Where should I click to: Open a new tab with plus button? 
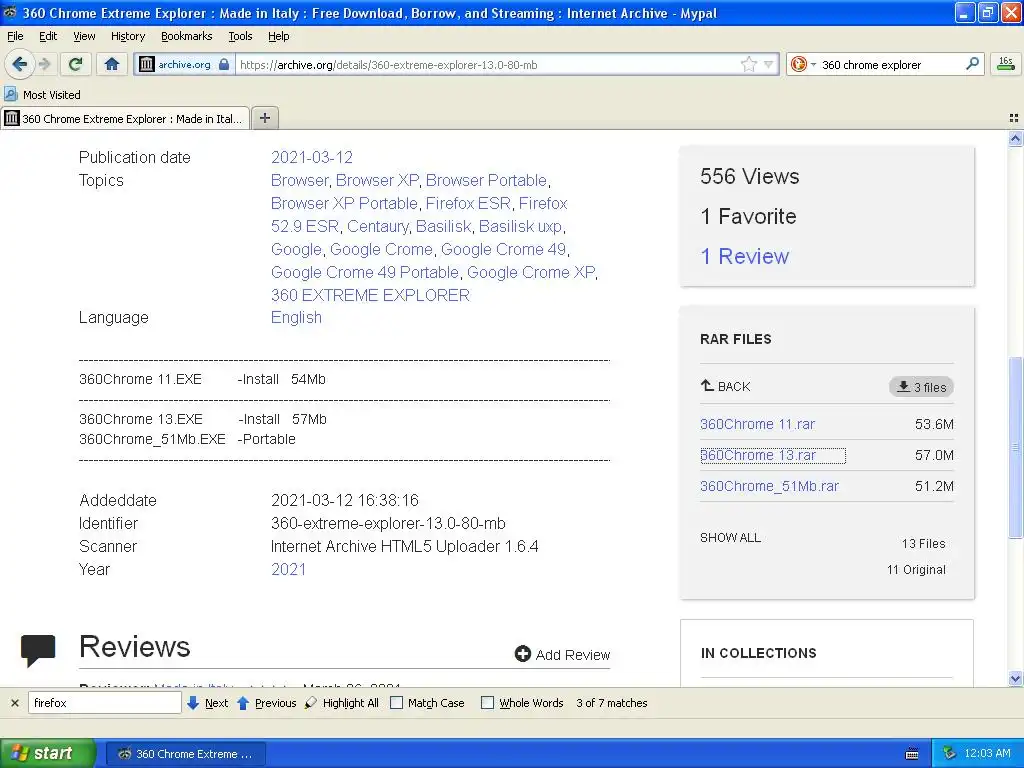(264, 118)
